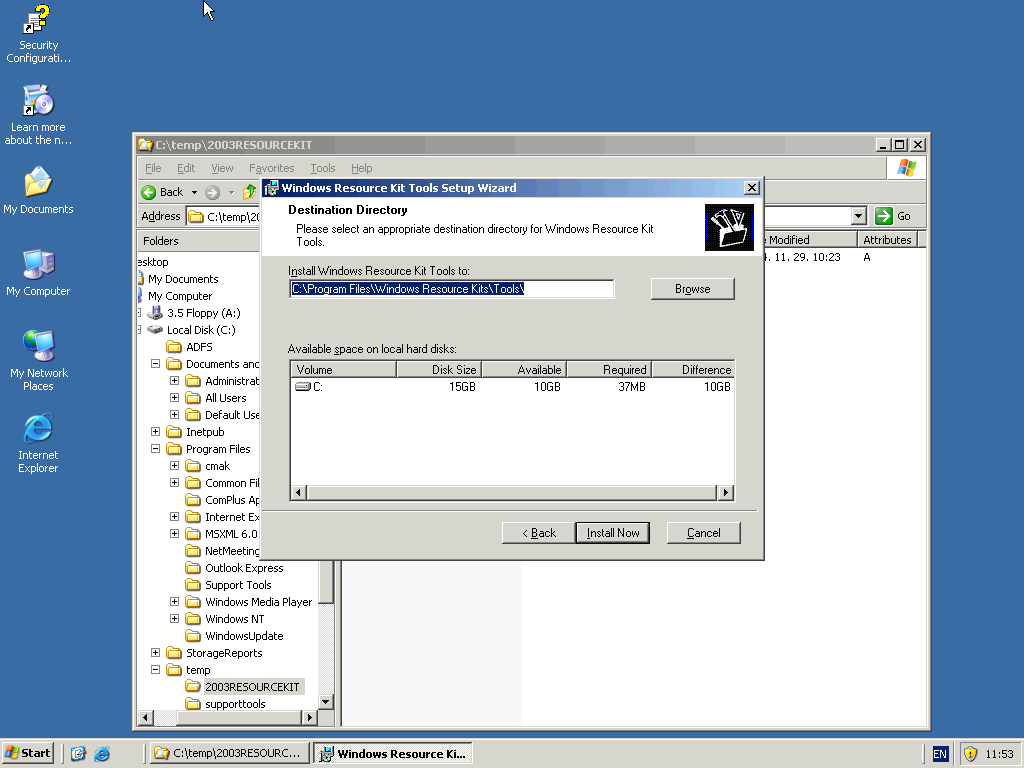
Task: Expand the All Users folder node
Action: pyautogui.click(x=174, y=398)
